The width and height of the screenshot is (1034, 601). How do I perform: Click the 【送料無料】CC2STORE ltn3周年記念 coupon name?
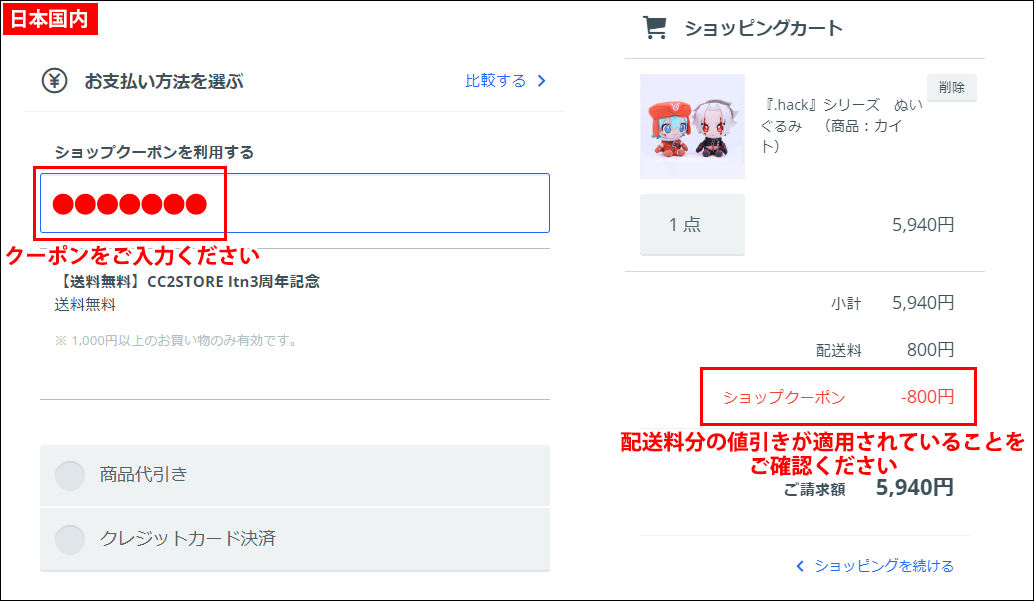click(187, 282)
